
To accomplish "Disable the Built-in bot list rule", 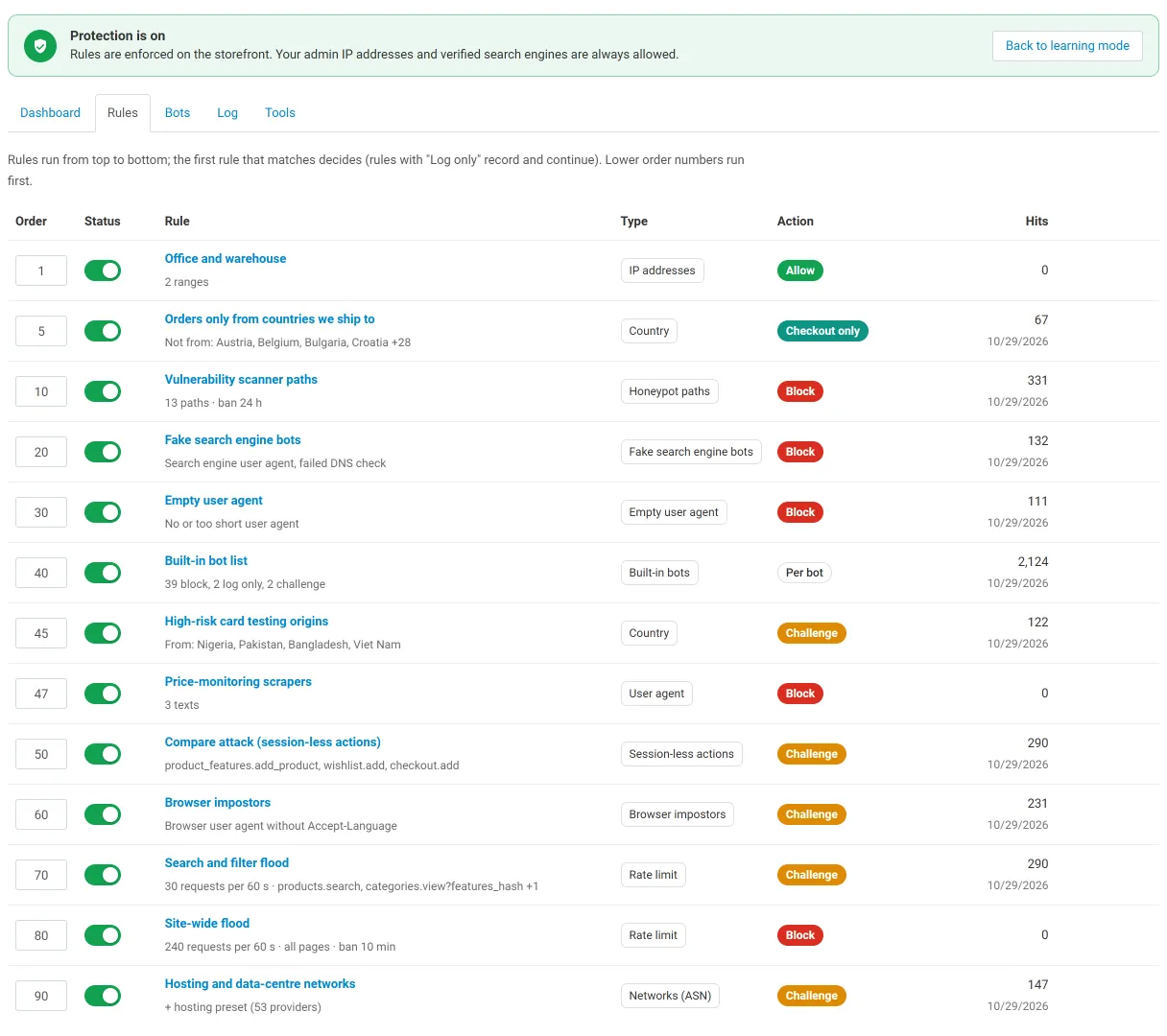I will coord(103,573).
